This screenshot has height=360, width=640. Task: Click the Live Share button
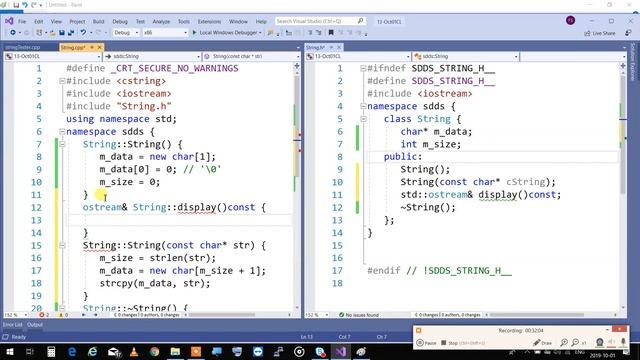[x=600, y=33]
